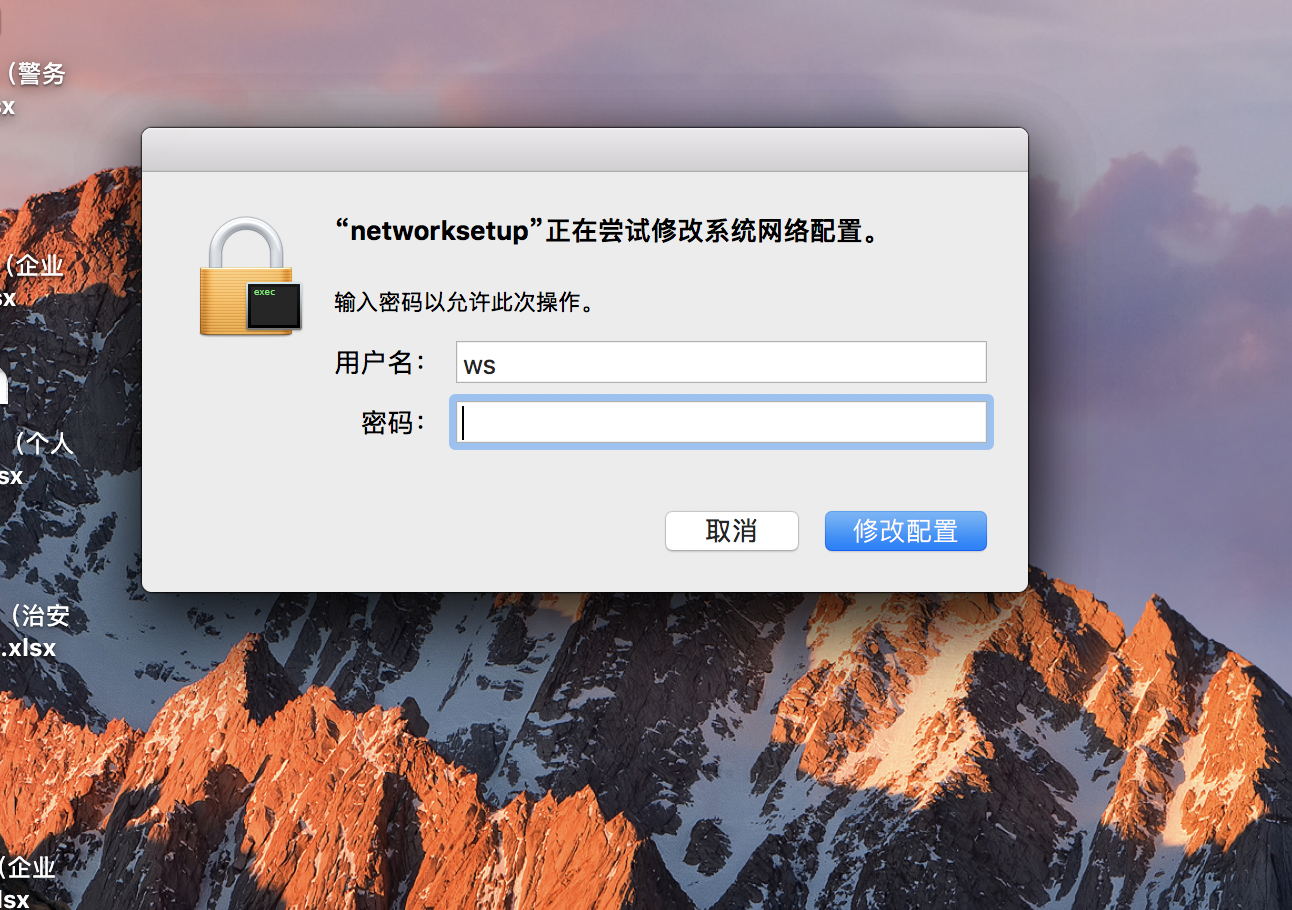The image size is (1292, 910).
Task: Click the golden padlock icon
Action: (245, 275)
